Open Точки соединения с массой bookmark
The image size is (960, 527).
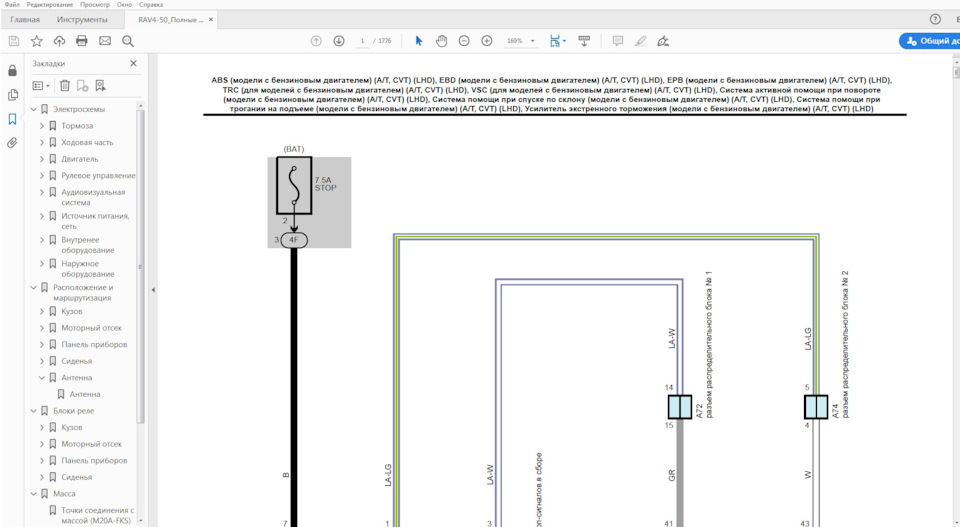tap(97, 515)
